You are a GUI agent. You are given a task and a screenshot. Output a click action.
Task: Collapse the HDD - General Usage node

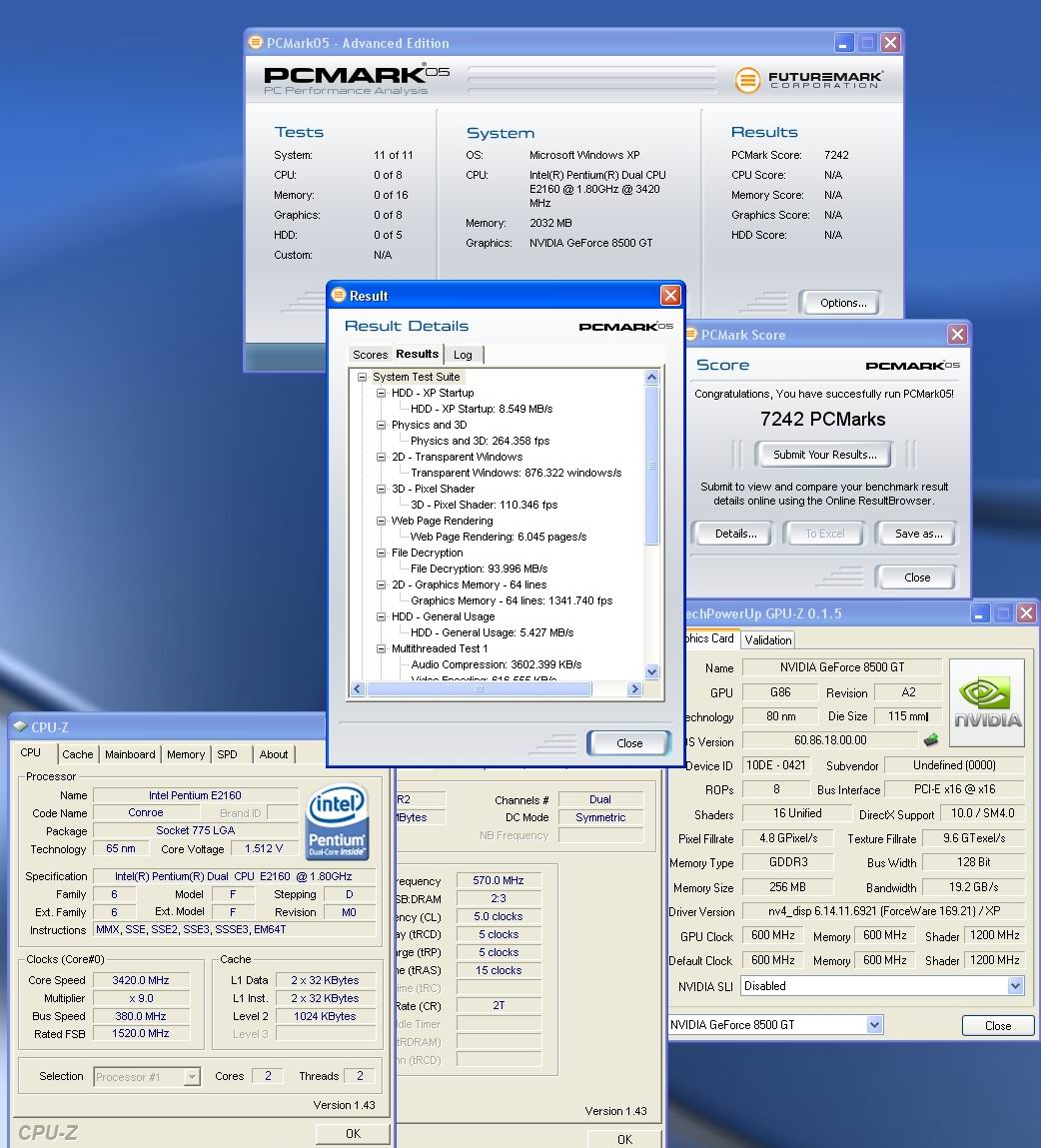tap(381, 616)
